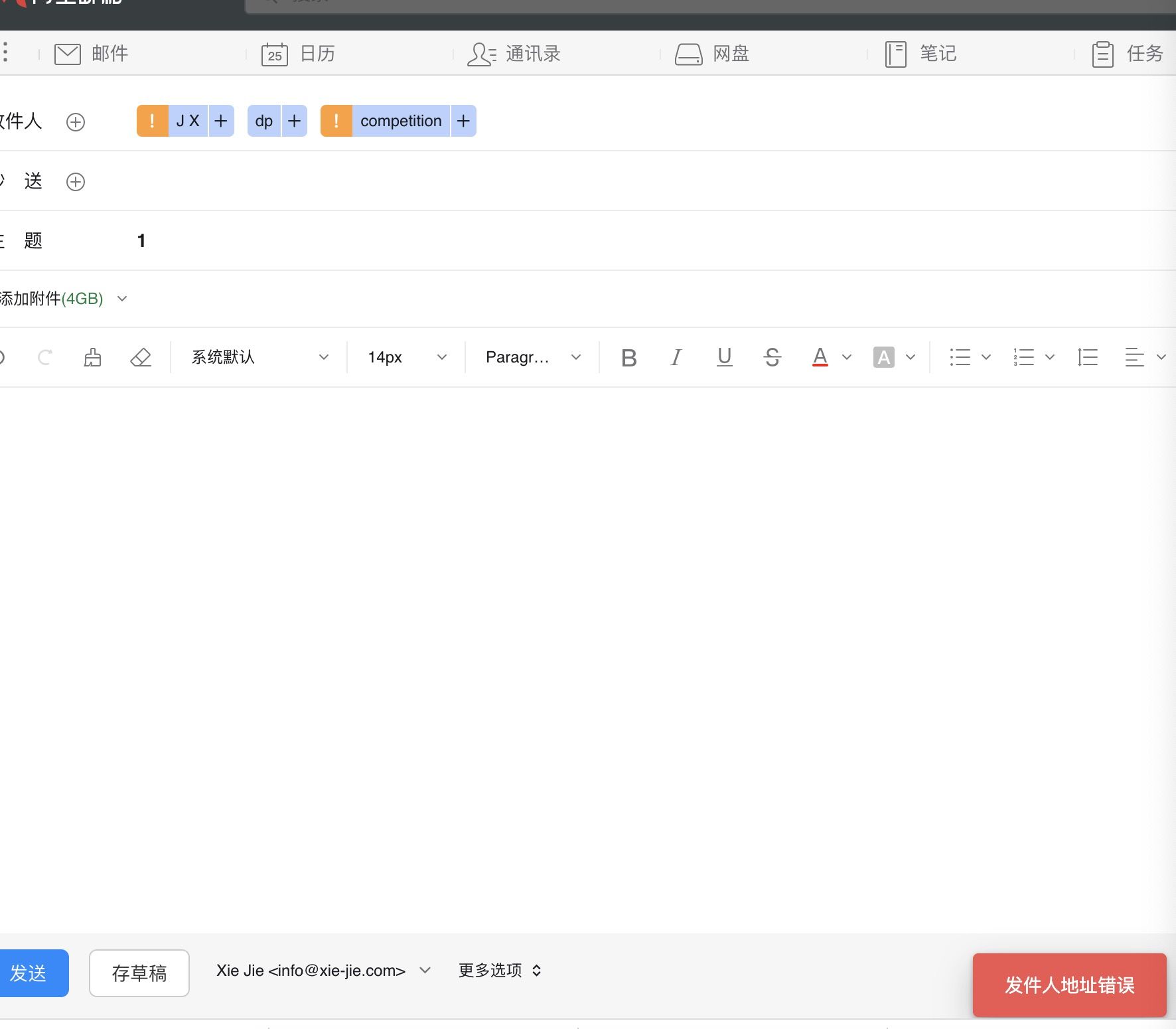Click the clipboard tasks icon
The width and height of the screenshot is (1176, 1029).
click(1103, 54)
